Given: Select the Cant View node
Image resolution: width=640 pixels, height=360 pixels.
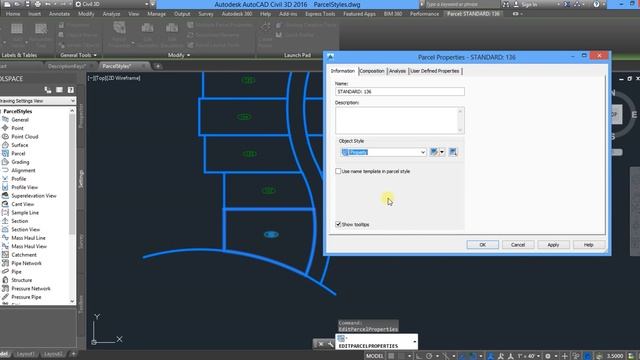Looking at the screenshot, I should 22,204.
